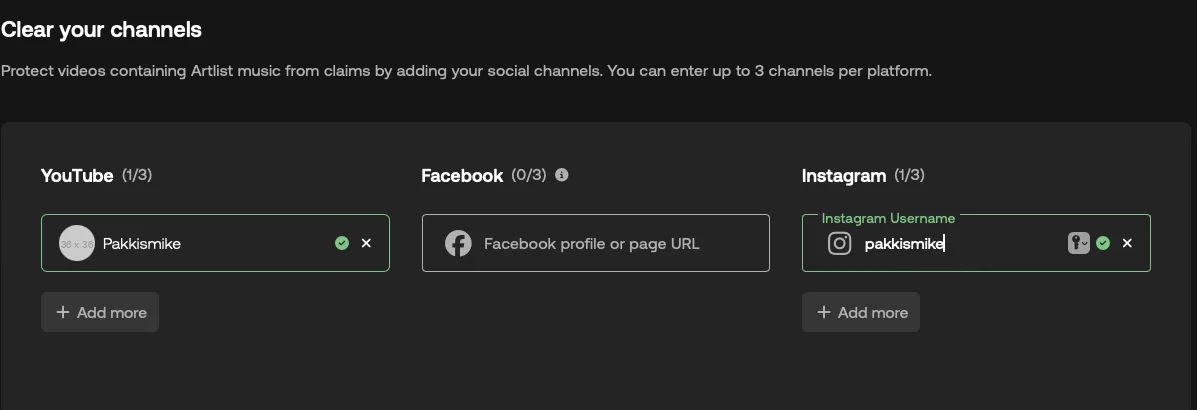Add more Instagram accounts

(861, 312)
